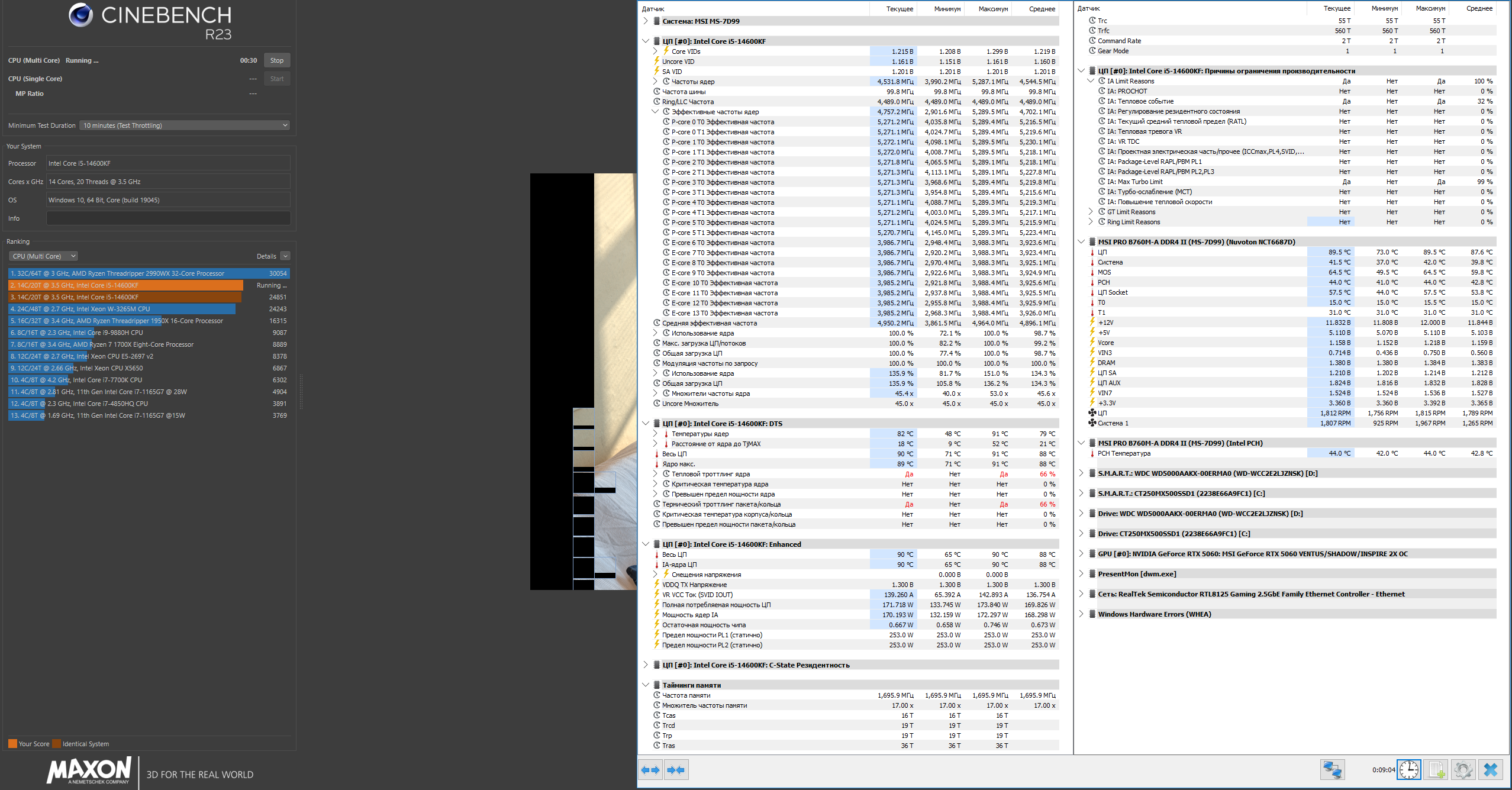Expand the GPU NVIDIA GeForce RTX 5060 section
Image resolution: width=1512 pixels, height=790 pixels.
click(1081, 554)
